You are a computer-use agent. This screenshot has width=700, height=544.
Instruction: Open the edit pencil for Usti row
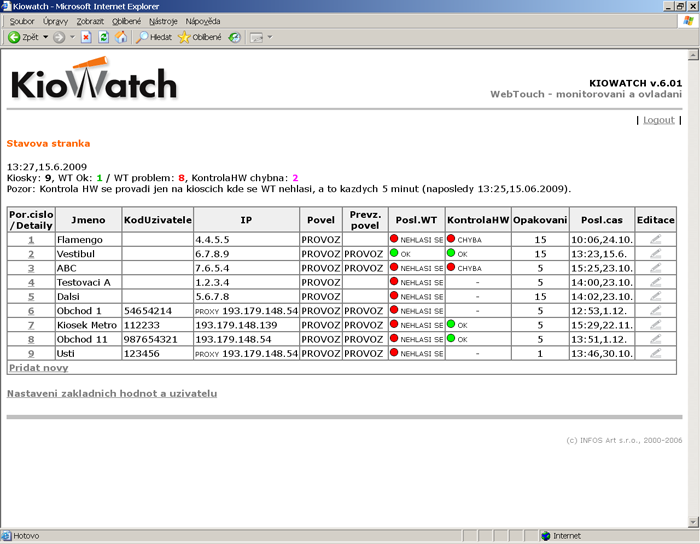tap(656, 353)
